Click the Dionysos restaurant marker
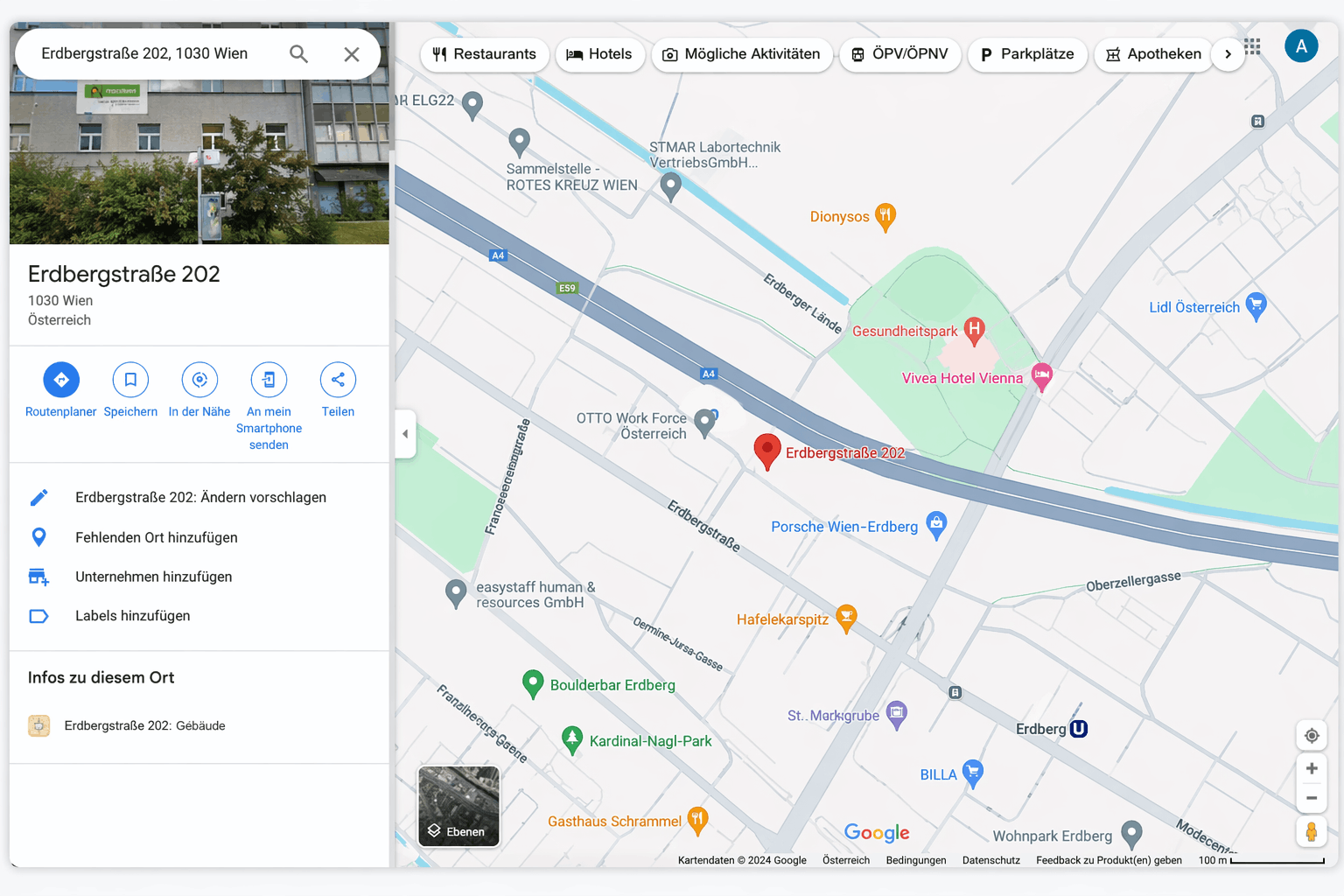Screen dimensions: 1344x896 [885, 217]
